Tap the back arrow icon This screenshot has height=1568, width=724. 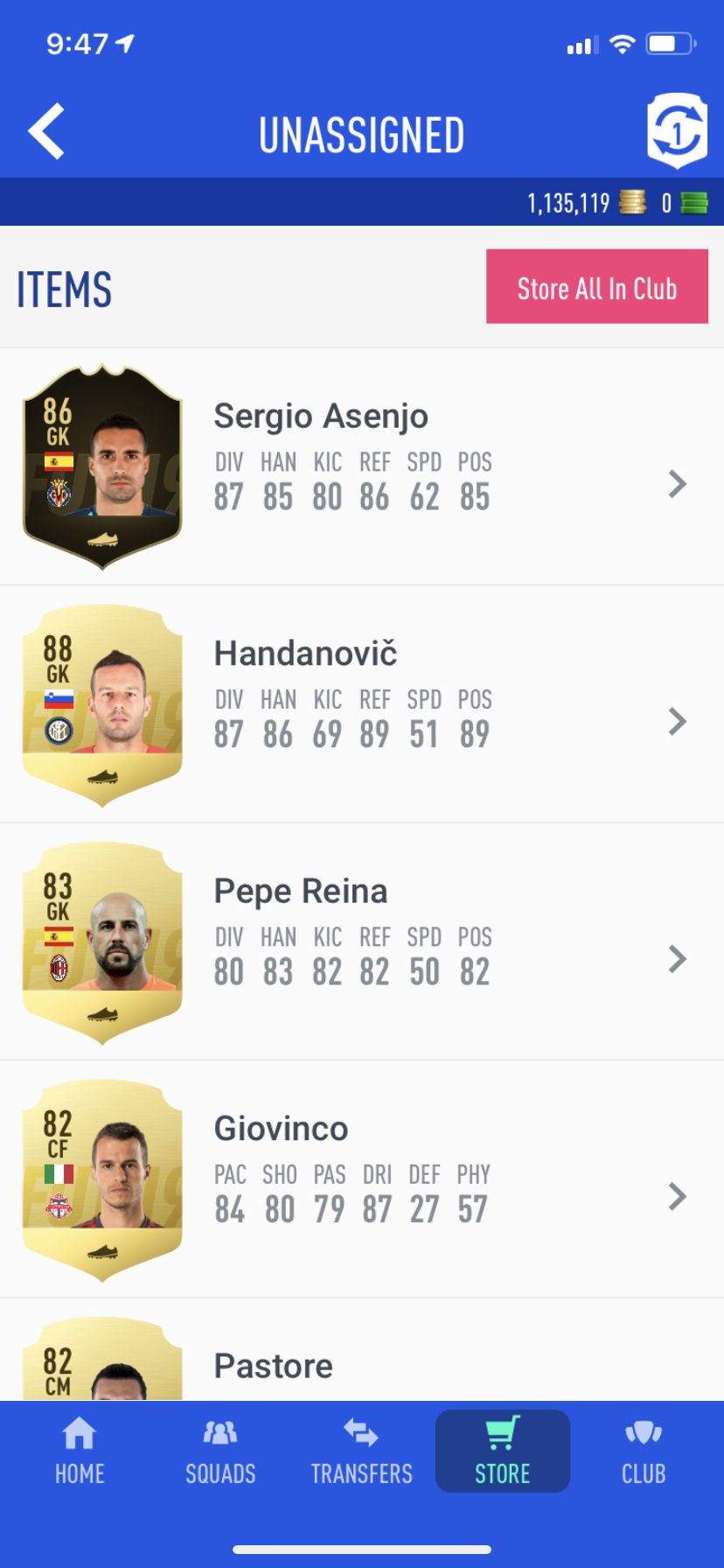click(46, 132)
